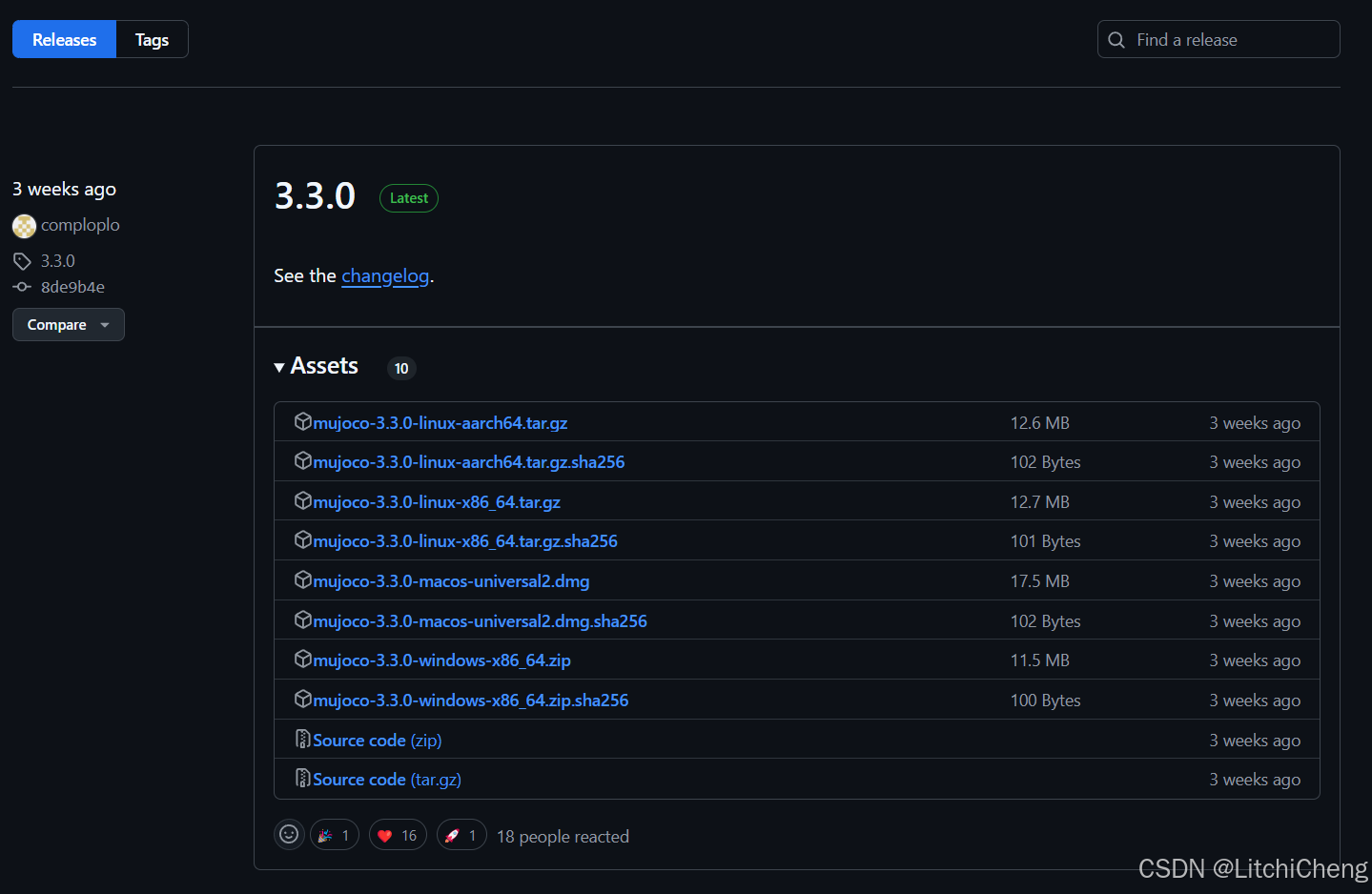The height and width of the screenshot is (894, 1372).
Task: Toggle the heart reaction with 16
Action: click(398, 835)
